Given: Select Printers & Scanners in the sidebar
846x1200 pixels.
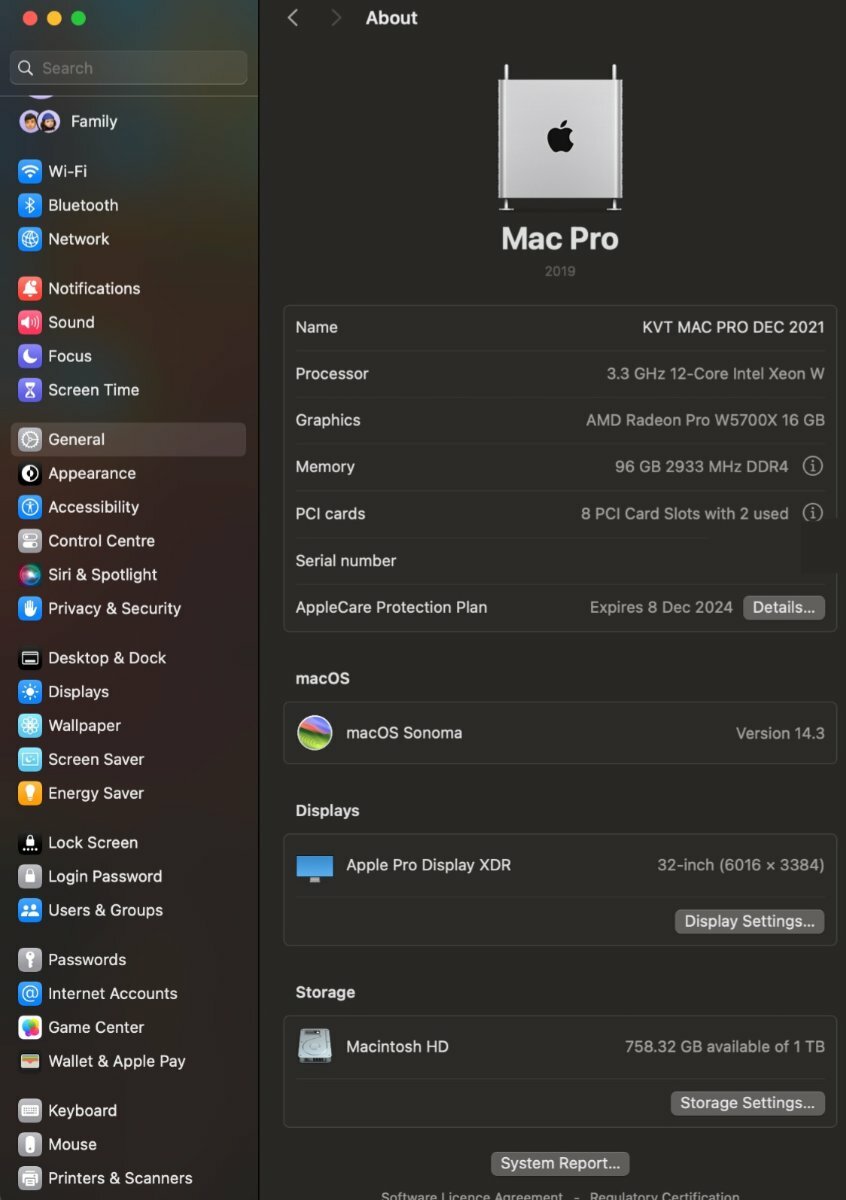Looking at the screenshot, I should click(x=128, y=1178).
